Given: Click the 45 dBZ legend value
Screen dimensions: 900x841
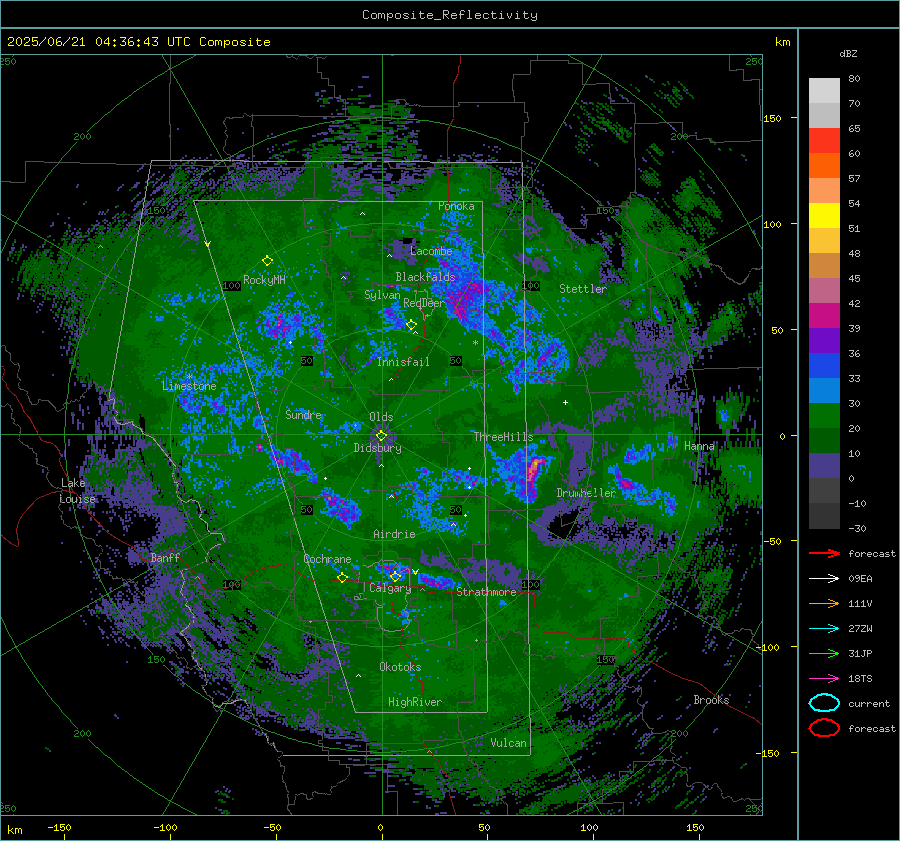Looking at the screenshot, I should pyautogui.click(x=854, y=278).
